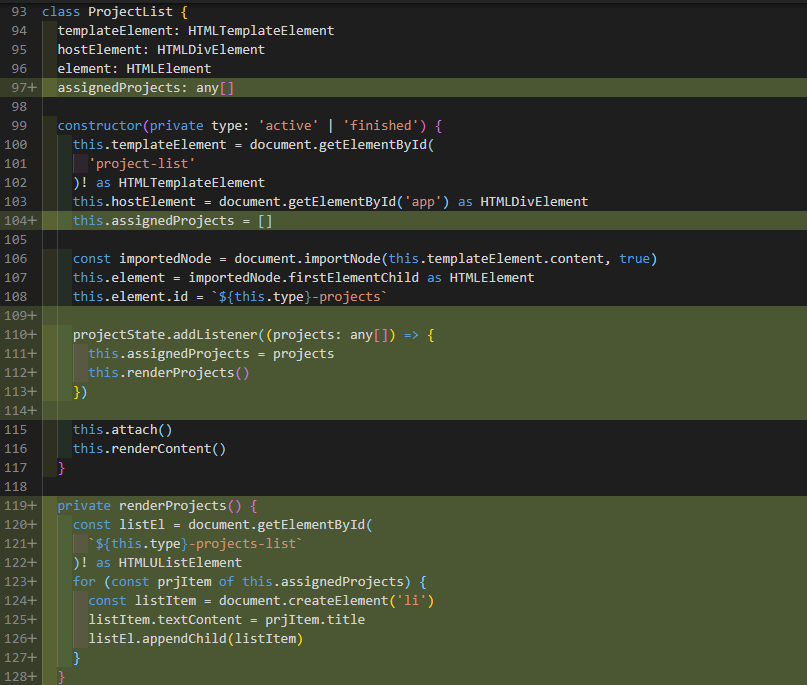Image resolution: width=807 pixels, height=685 pixels.
Task: Click the 'const importedNode' line 106
Action: [x=365, y=259]
